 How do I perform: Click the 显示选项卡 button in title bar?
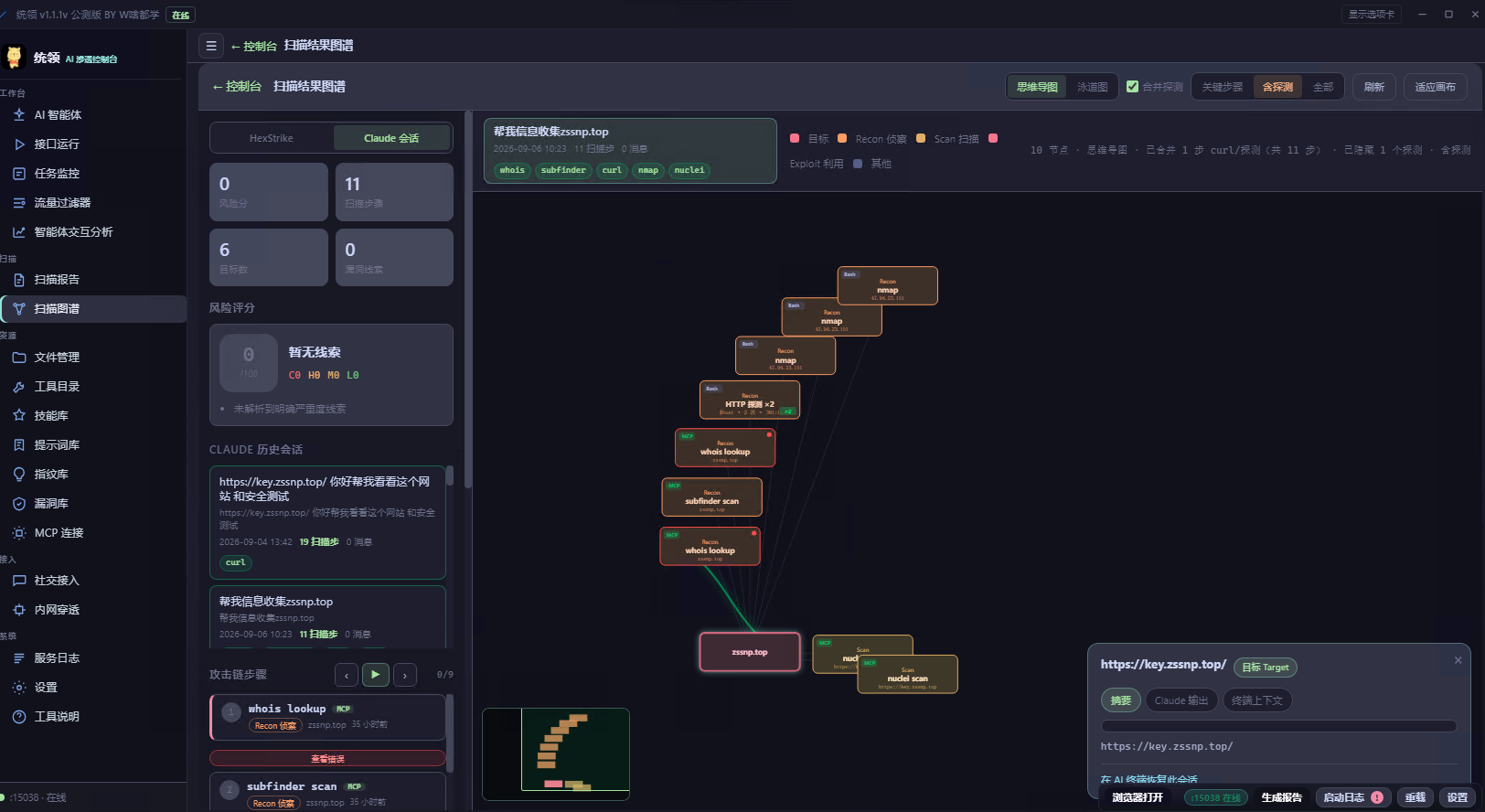1372,15
